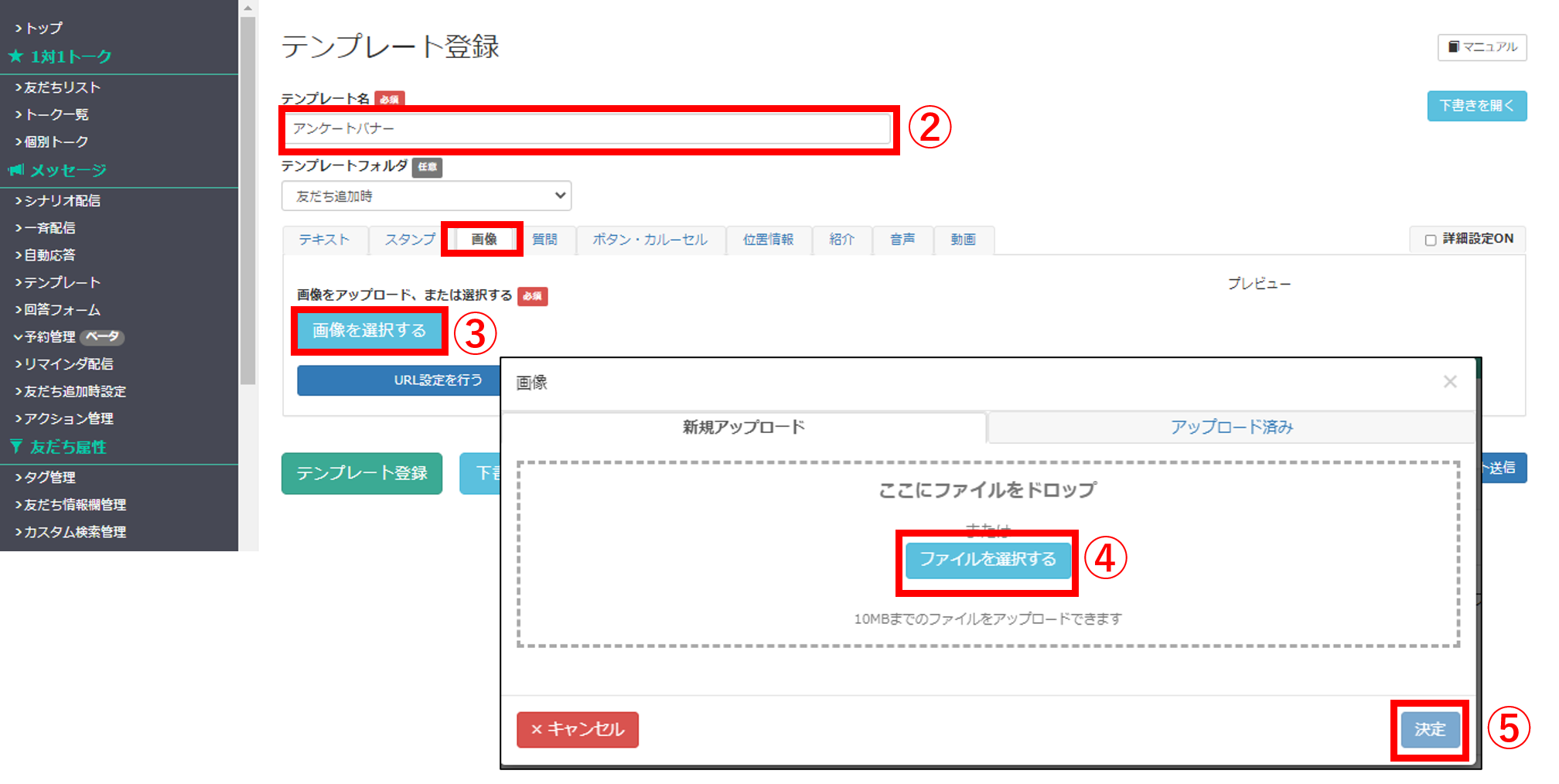Image resolution: width=1559 pixels, height=784 pixels.
Task: Enable the 詳細設定ON checkbox
Action: point(1430,240)
